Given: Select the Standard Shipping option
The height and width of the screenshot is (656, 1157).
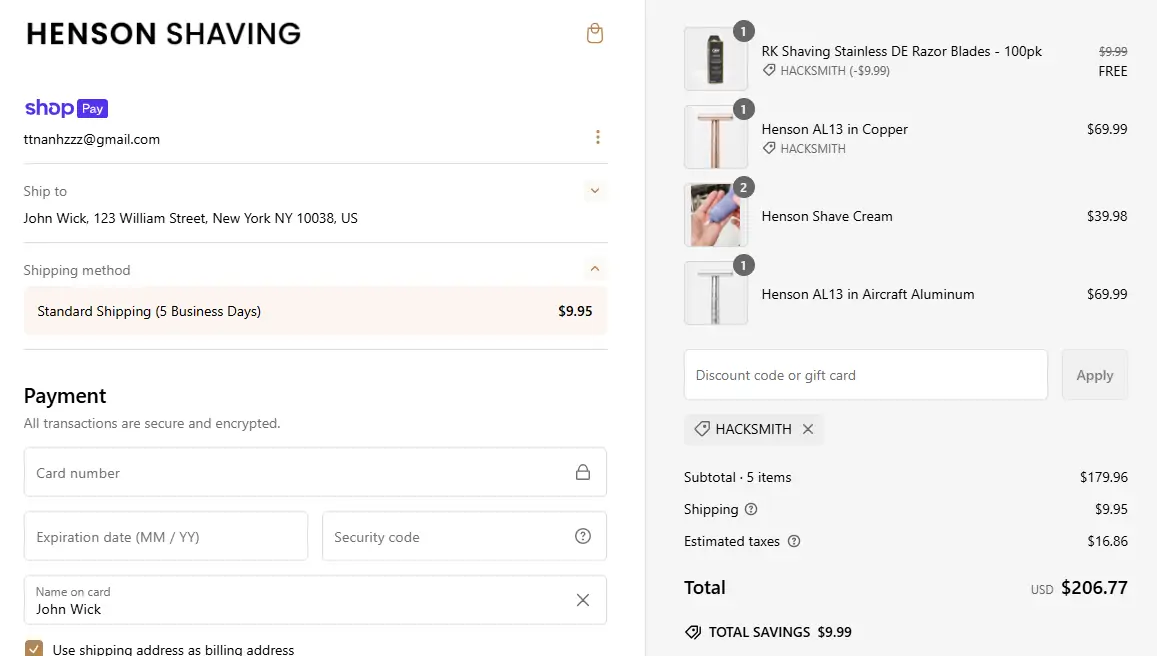Looking at the screenshot, I should (315, 311).
